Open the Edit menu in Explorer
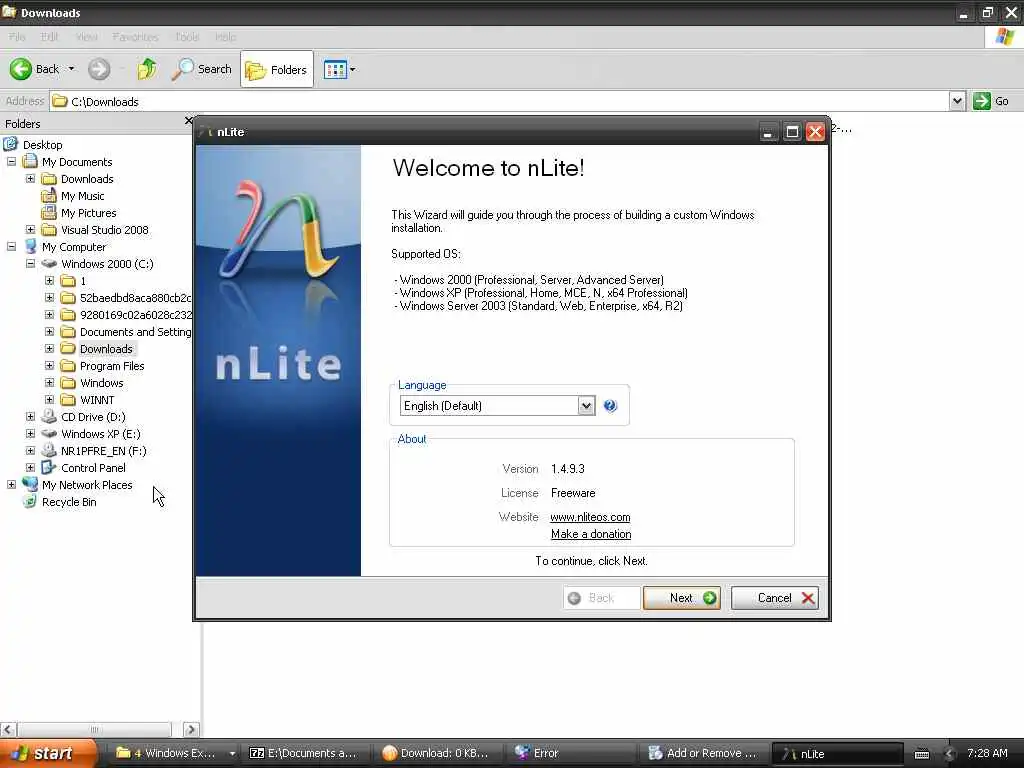Viewport: 1024px width, 768px height. pyautogui.click(x=50, y=37)
